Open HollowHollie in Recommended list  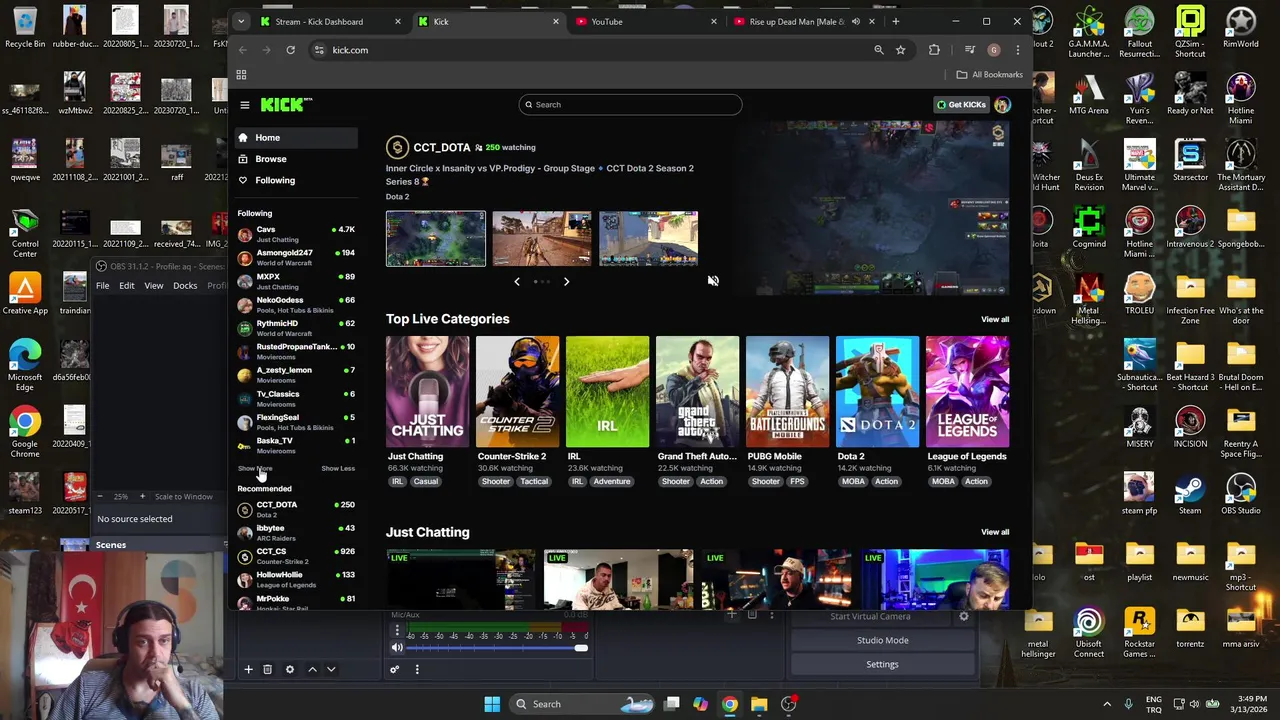[x=296, y=579]
